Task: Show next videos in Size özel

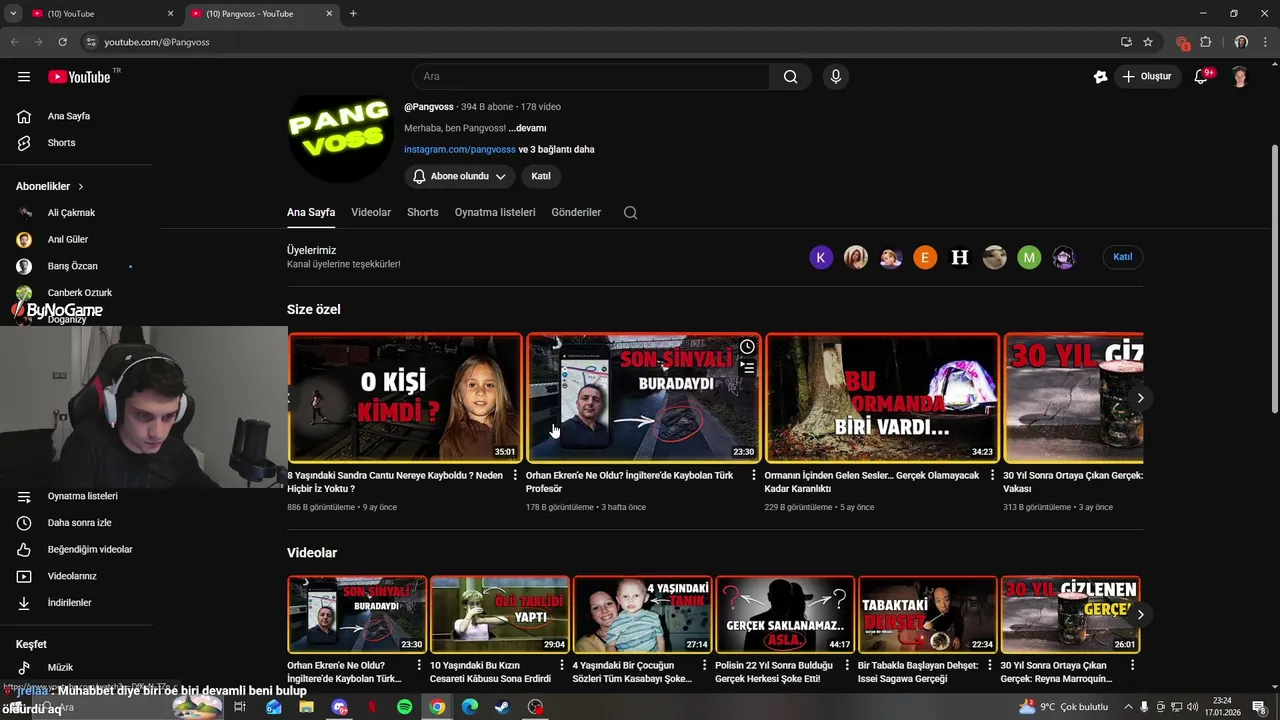Action: coord(1140,398)
